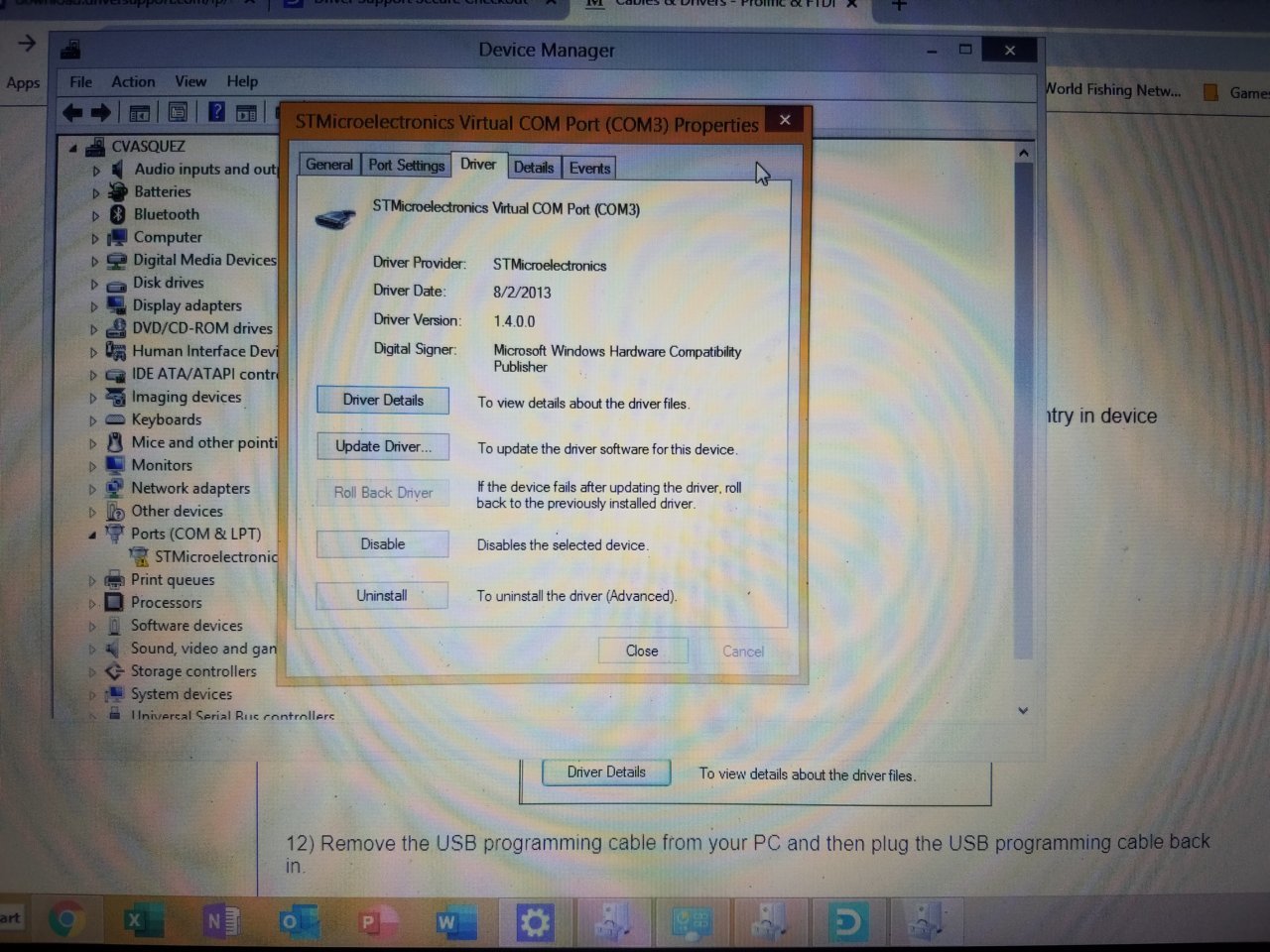Click the Back arrow in Device Manager toolbar
Image resolution: width=1270 pixels, height=952 pixels.
[72, 113]
